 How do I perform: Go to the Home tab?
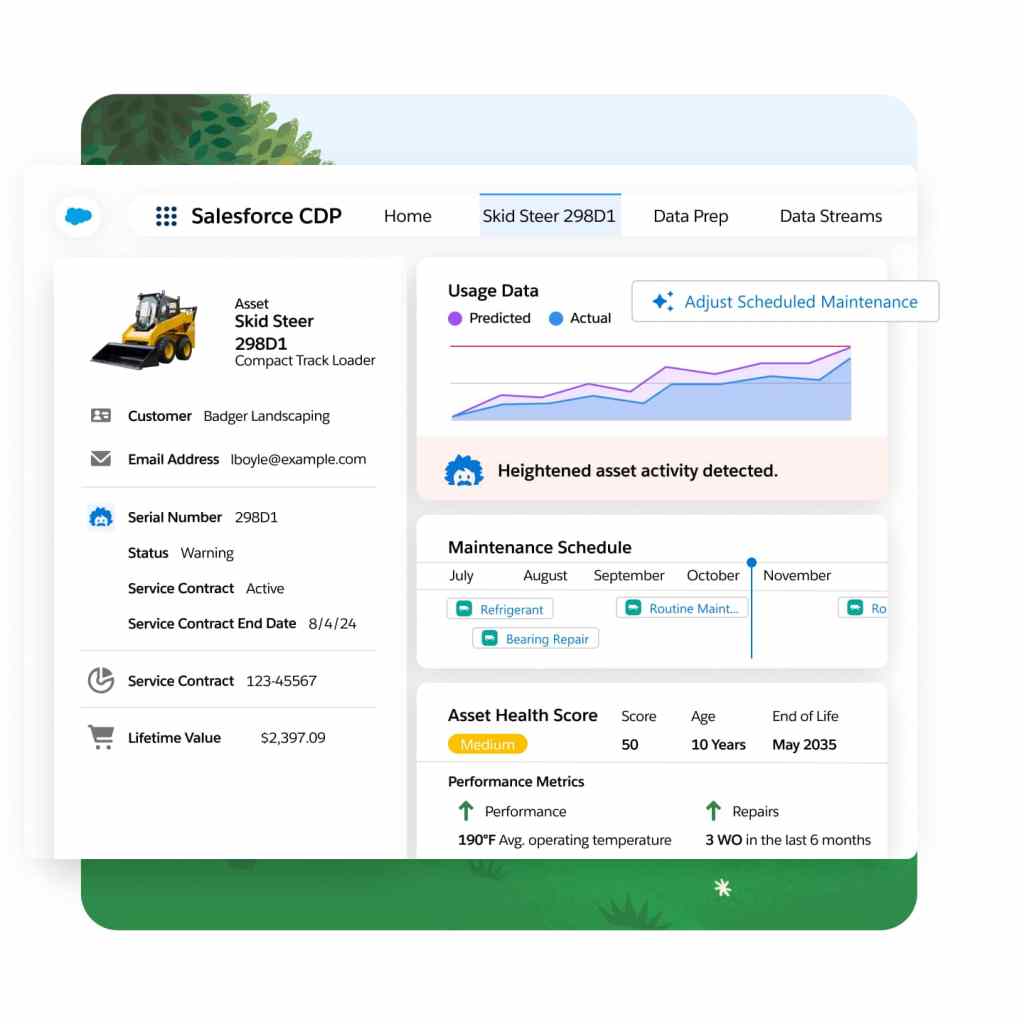tap(408, 216)
